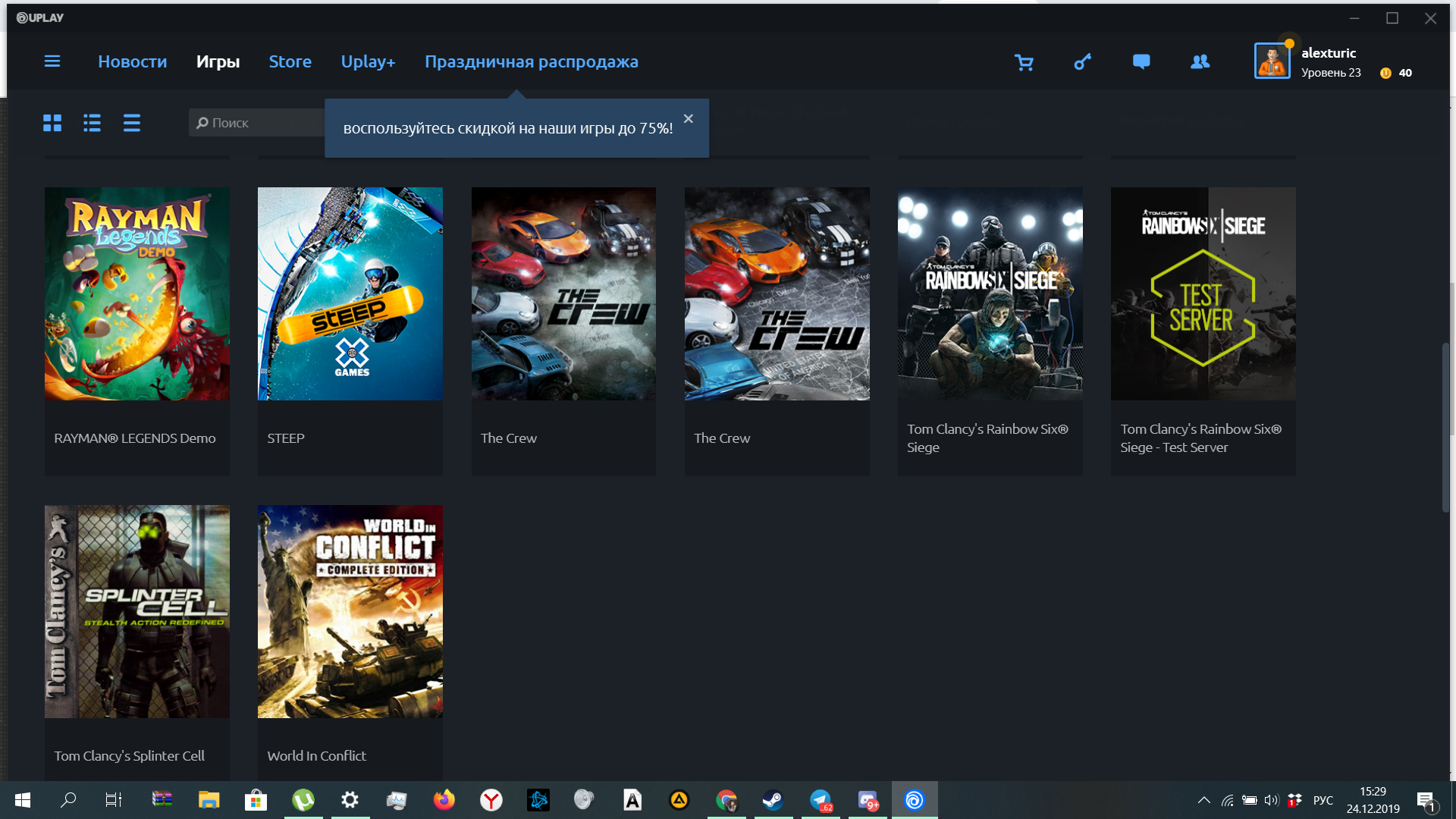Click the STEEP title text
1456x819 pixels.
coord(286,438)
